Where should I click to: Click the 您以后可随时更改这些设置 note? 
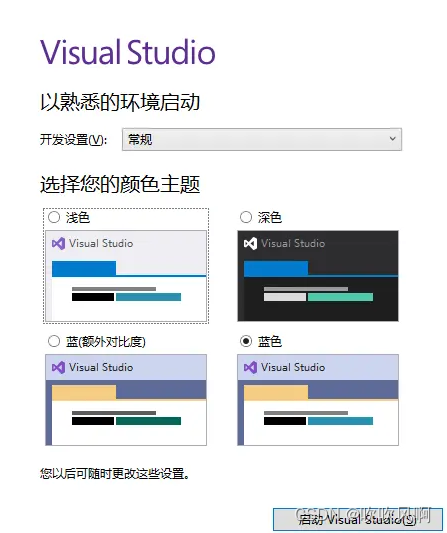point(115,474)
